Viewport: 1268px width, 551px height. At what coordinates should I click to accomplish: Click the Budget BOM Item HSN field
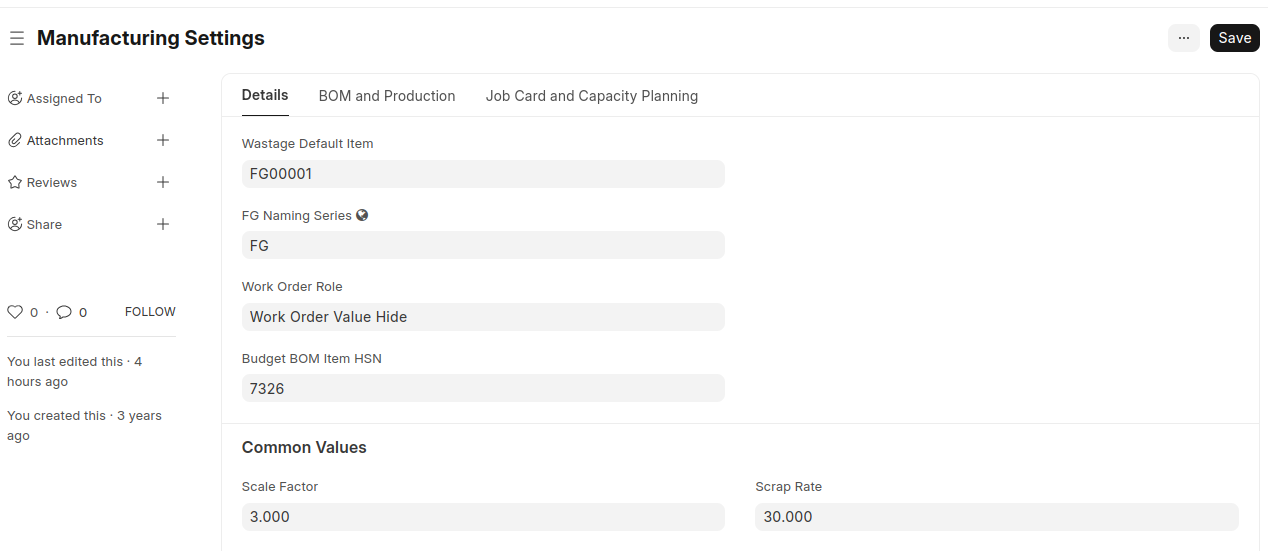click(x=483, y=388)
